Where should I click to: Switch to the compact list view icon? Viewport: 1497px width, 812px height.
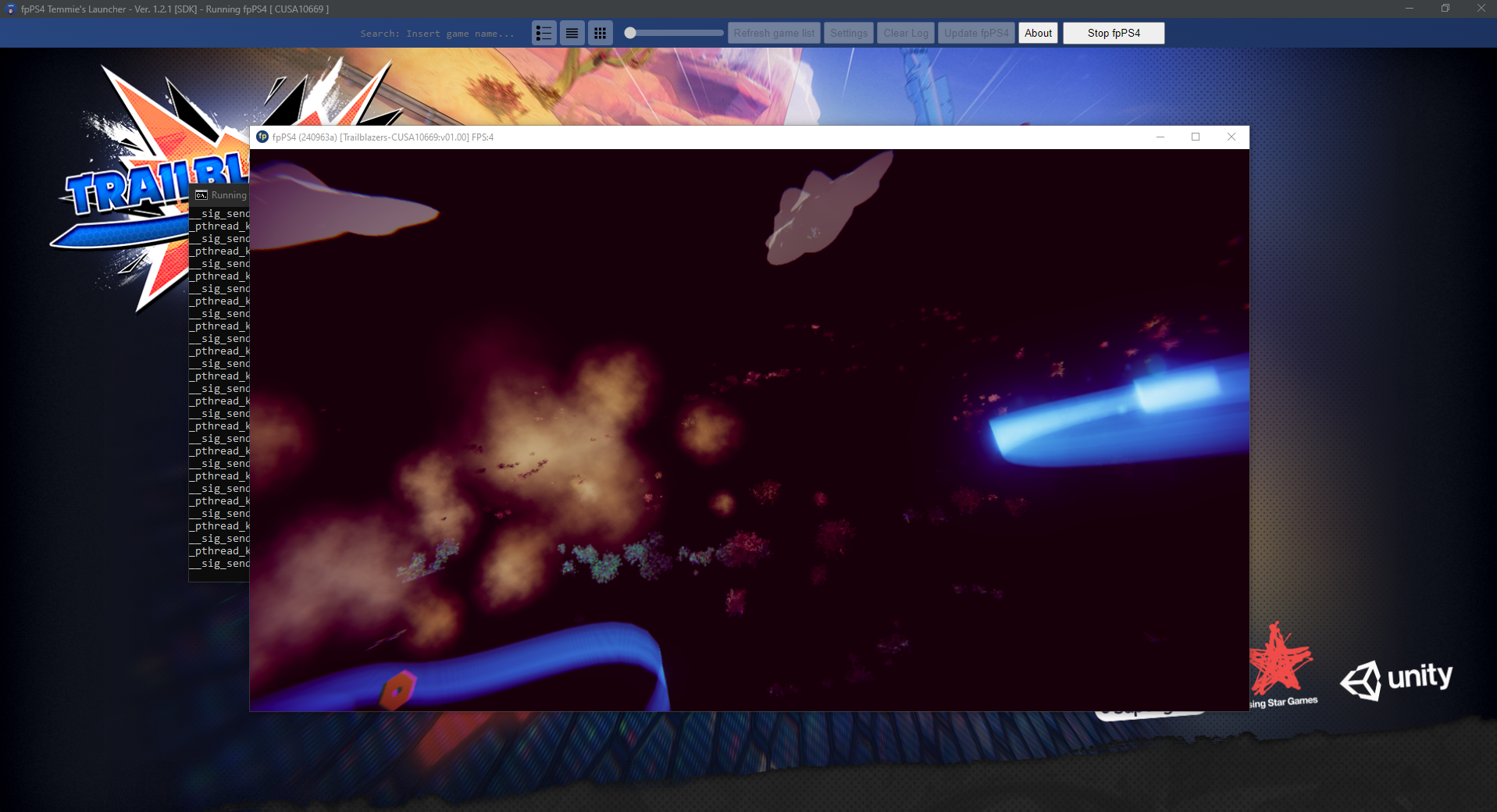pyautogui.click(x=572, y=33)
